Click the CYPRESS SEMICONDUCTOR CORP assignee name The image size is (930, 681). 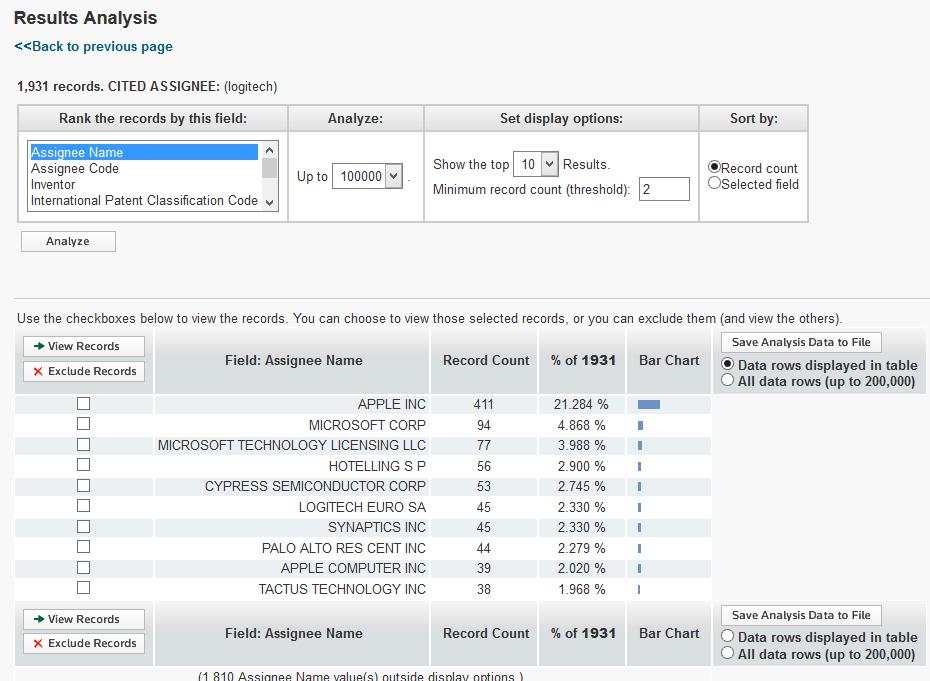(x=316, y=486)
